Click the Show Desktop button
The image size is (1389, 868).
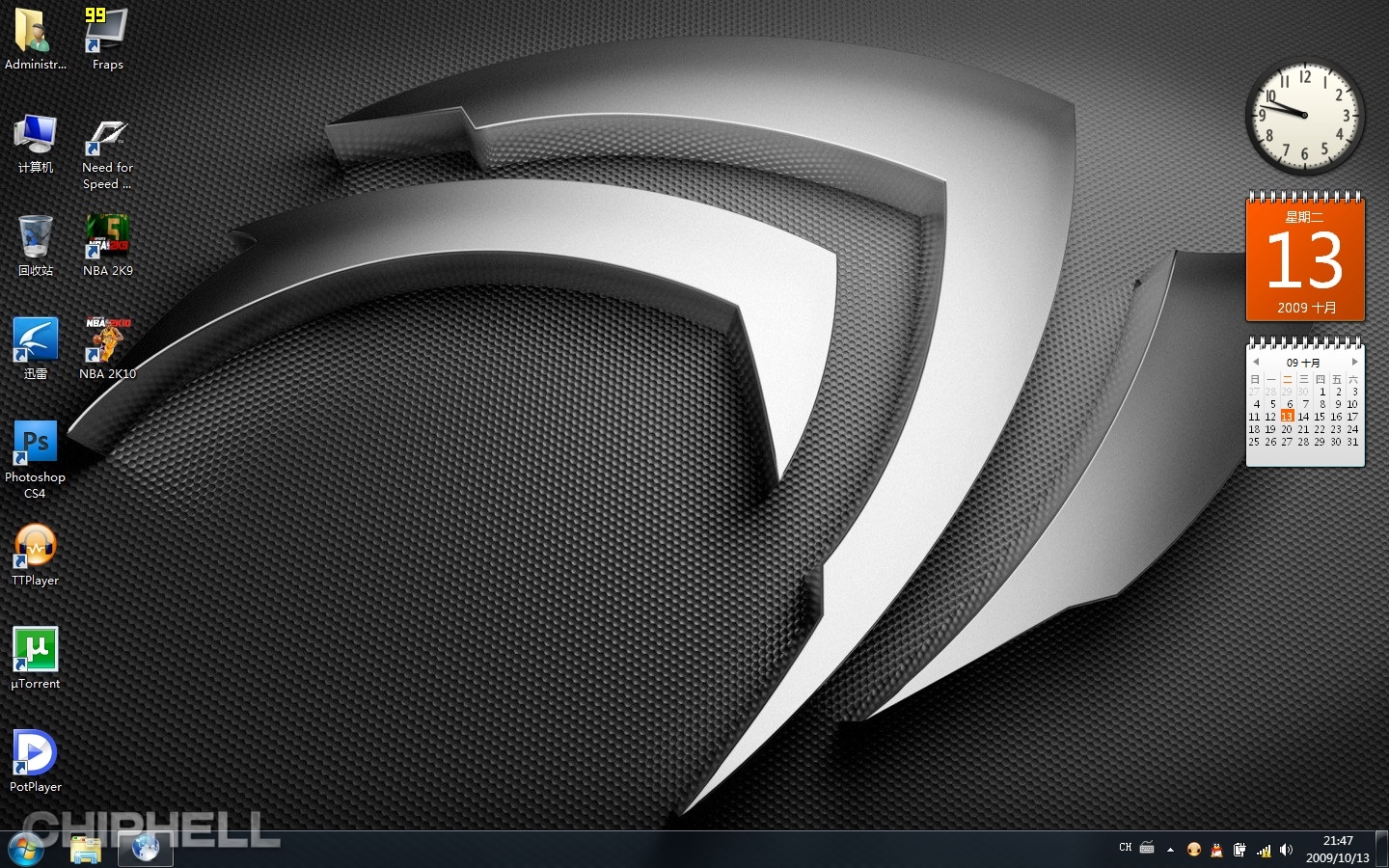point(1381,850)
